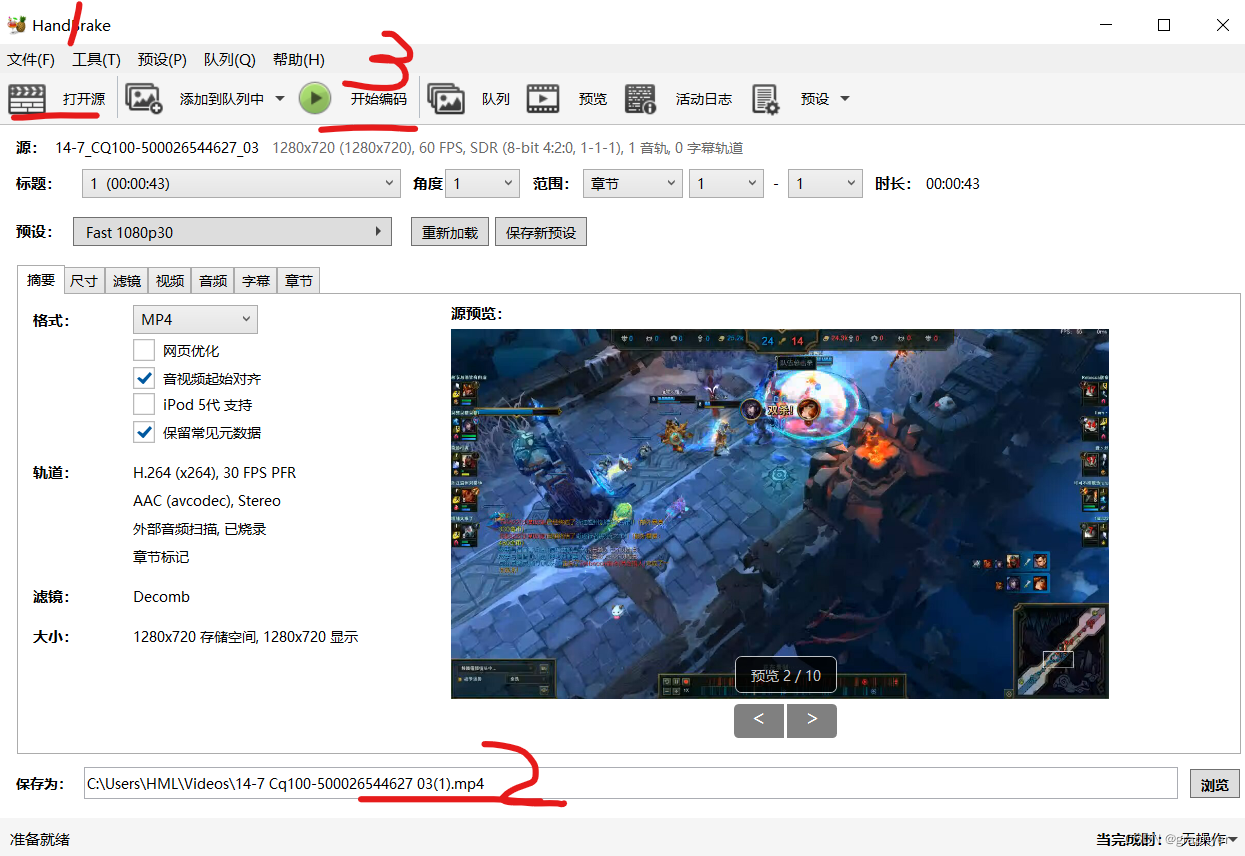
Task: Open the 文件(F) menu
Action: pyautogui.click(x=31, y=60)
